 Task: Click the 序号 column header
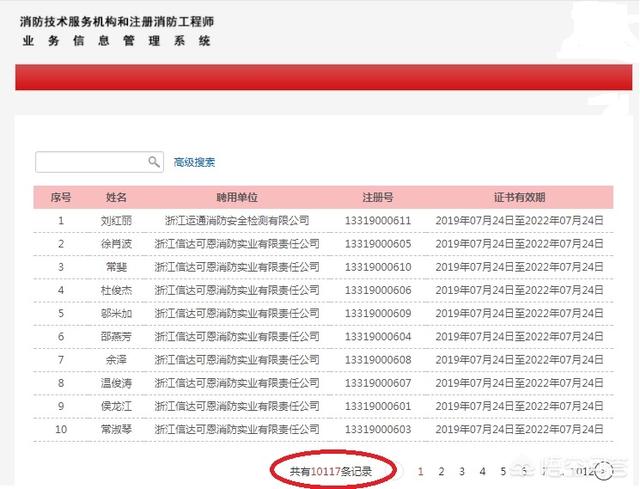pos(61,198)
